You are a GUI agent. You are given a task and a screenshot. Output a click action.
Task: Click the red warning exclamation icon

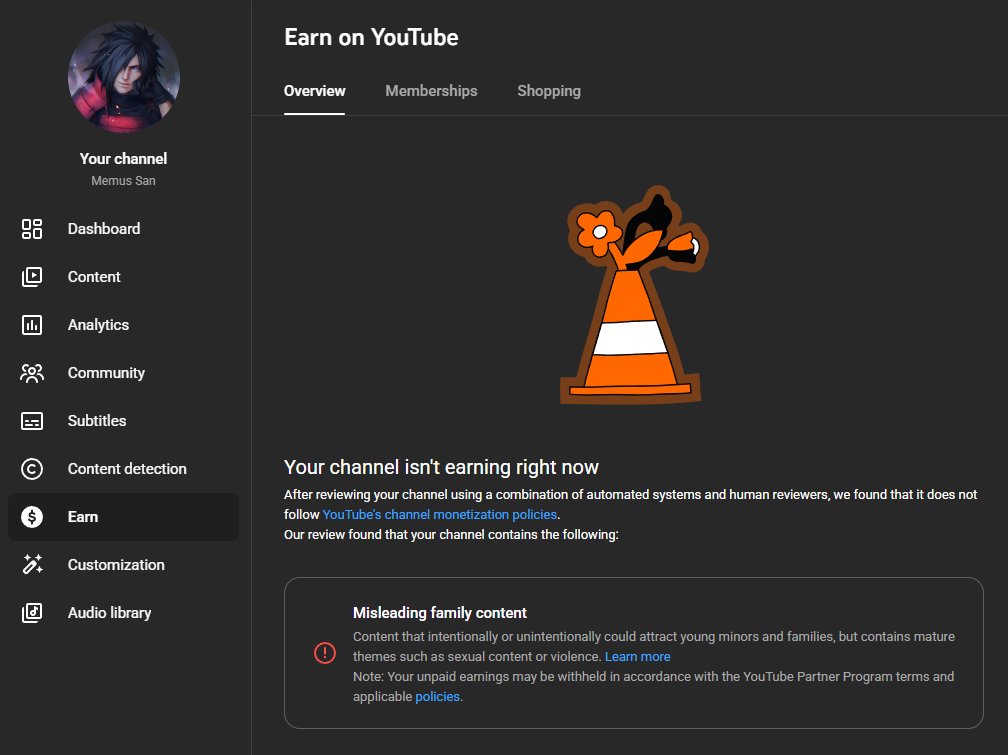(x=325, y=653)
